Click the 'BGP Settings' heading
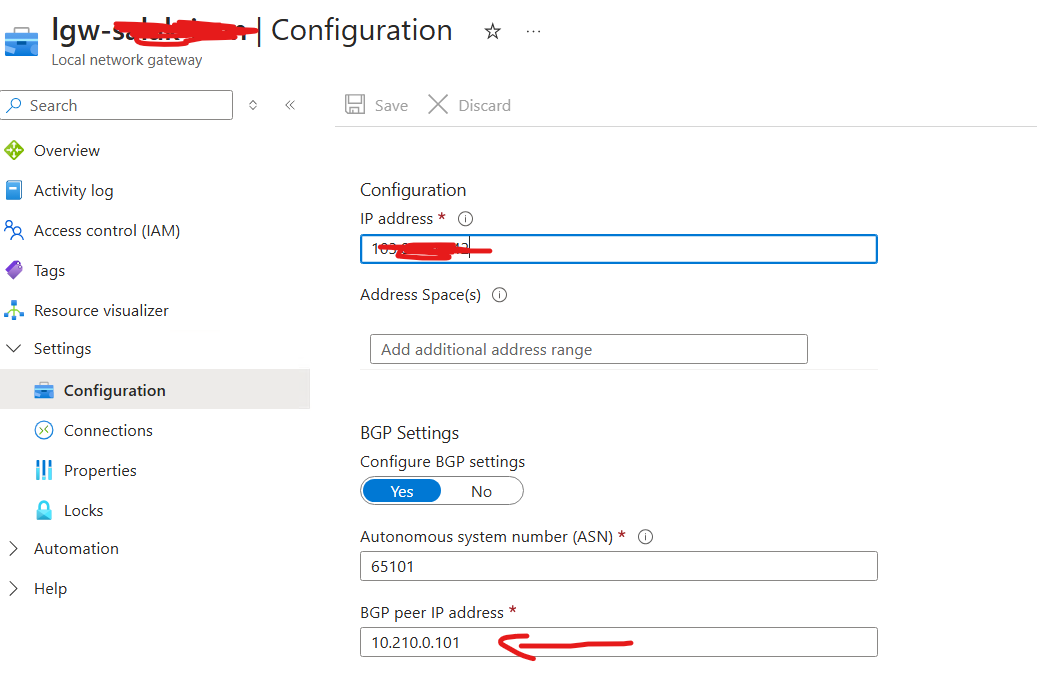The width and height of the screenshot is (1037, 686). (x=409, y=433)
